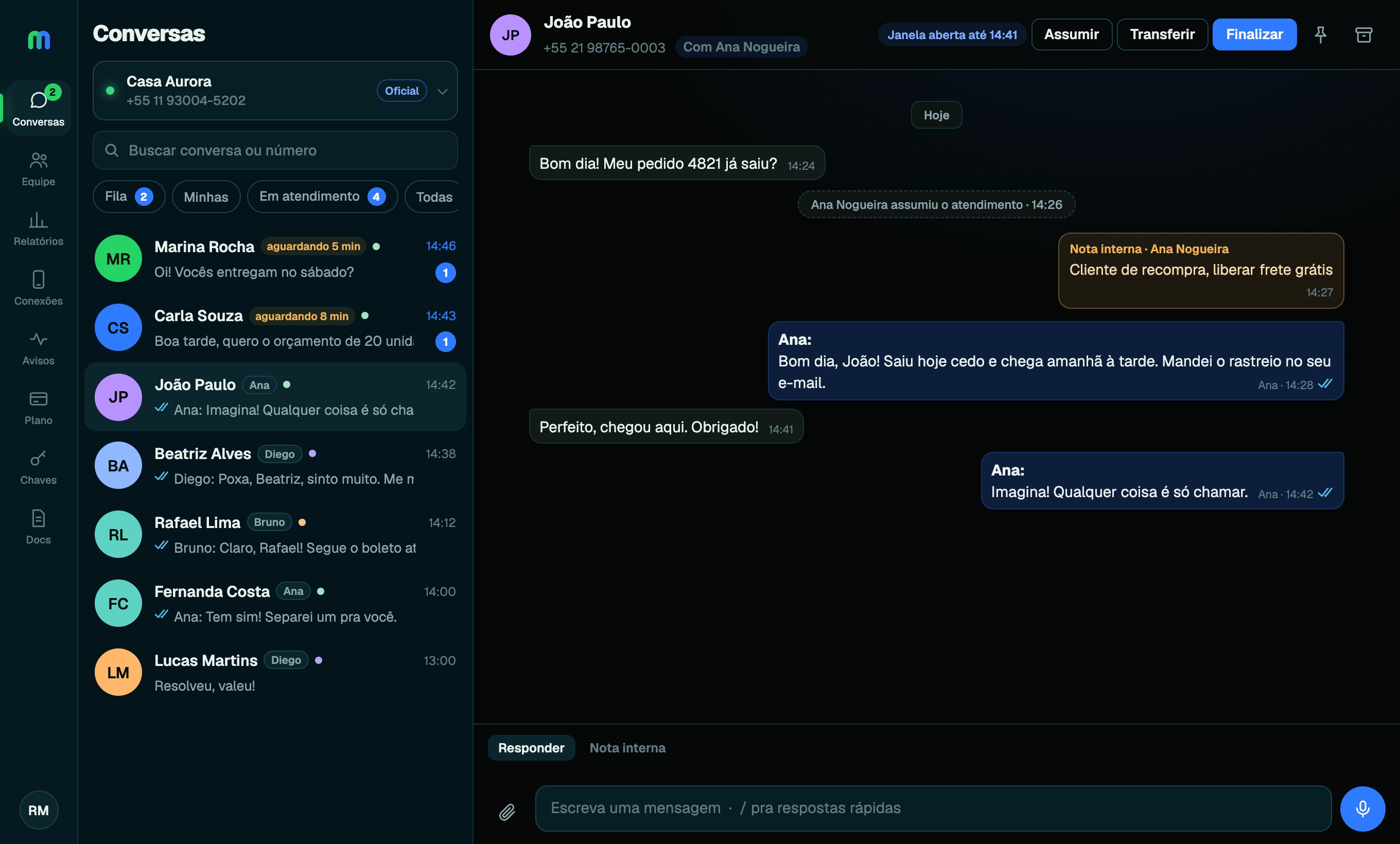Screen dimensions: 1400x844
Task: Open the Relatórios reports section
Action: point(39,228)
